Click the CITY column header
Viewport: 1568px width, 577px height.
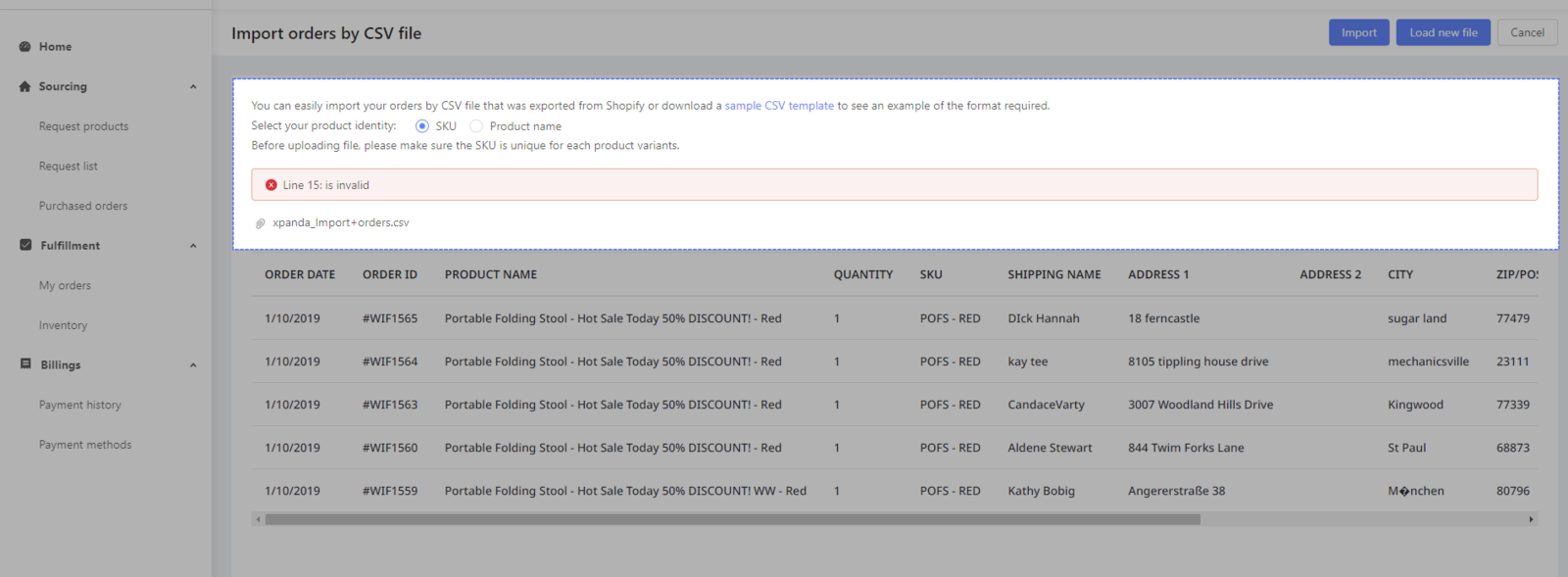tap(1400, 274)
